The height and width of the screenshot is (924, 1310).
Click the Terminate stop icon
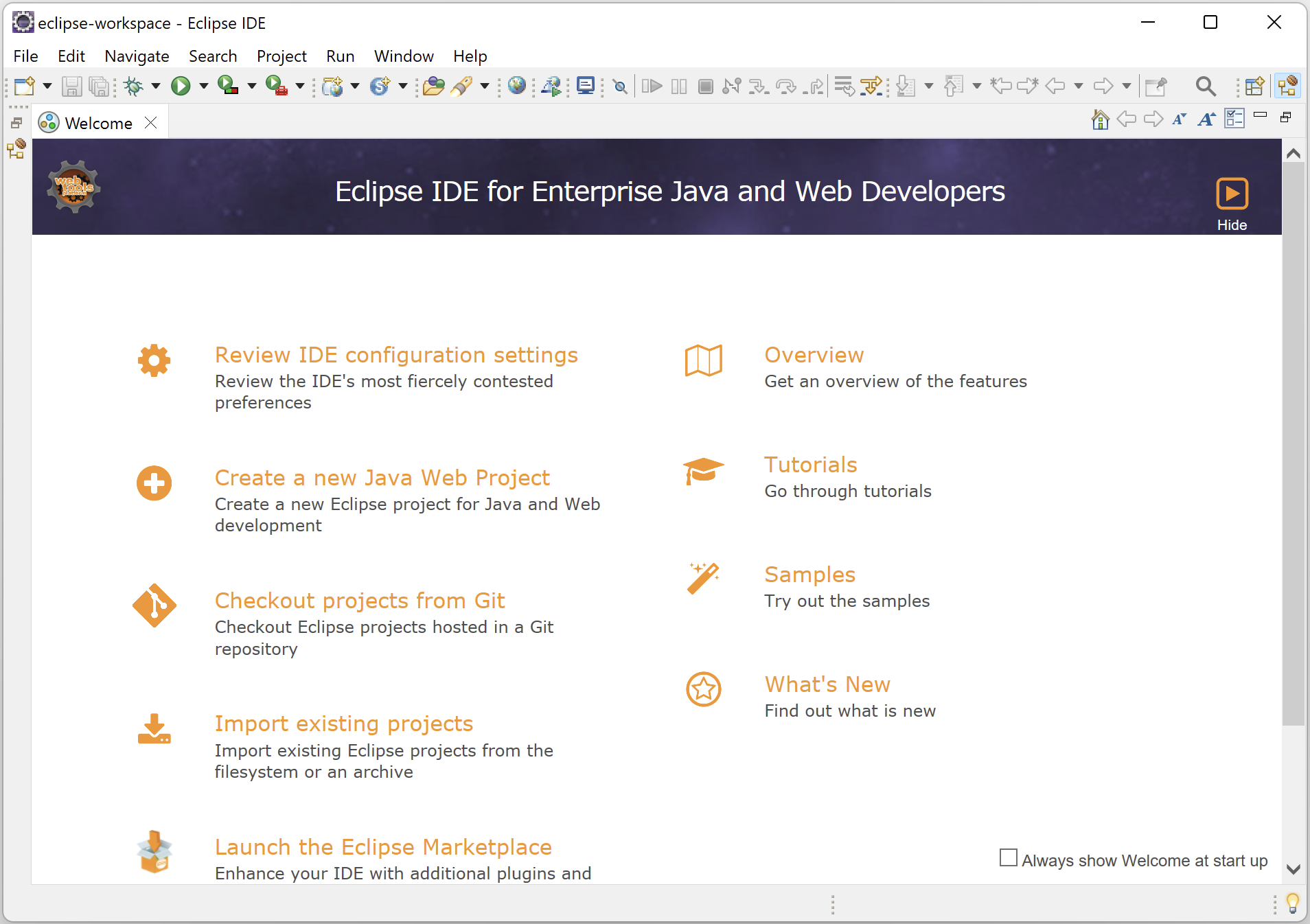[705, 86]
